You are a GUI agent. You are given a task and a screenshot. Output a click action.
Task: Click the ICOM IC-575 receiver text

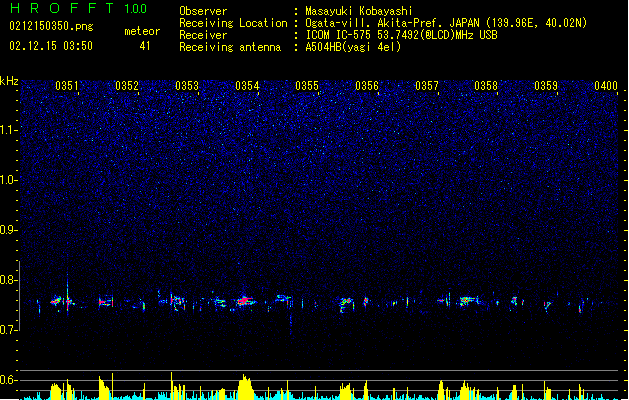click(401, 35)
